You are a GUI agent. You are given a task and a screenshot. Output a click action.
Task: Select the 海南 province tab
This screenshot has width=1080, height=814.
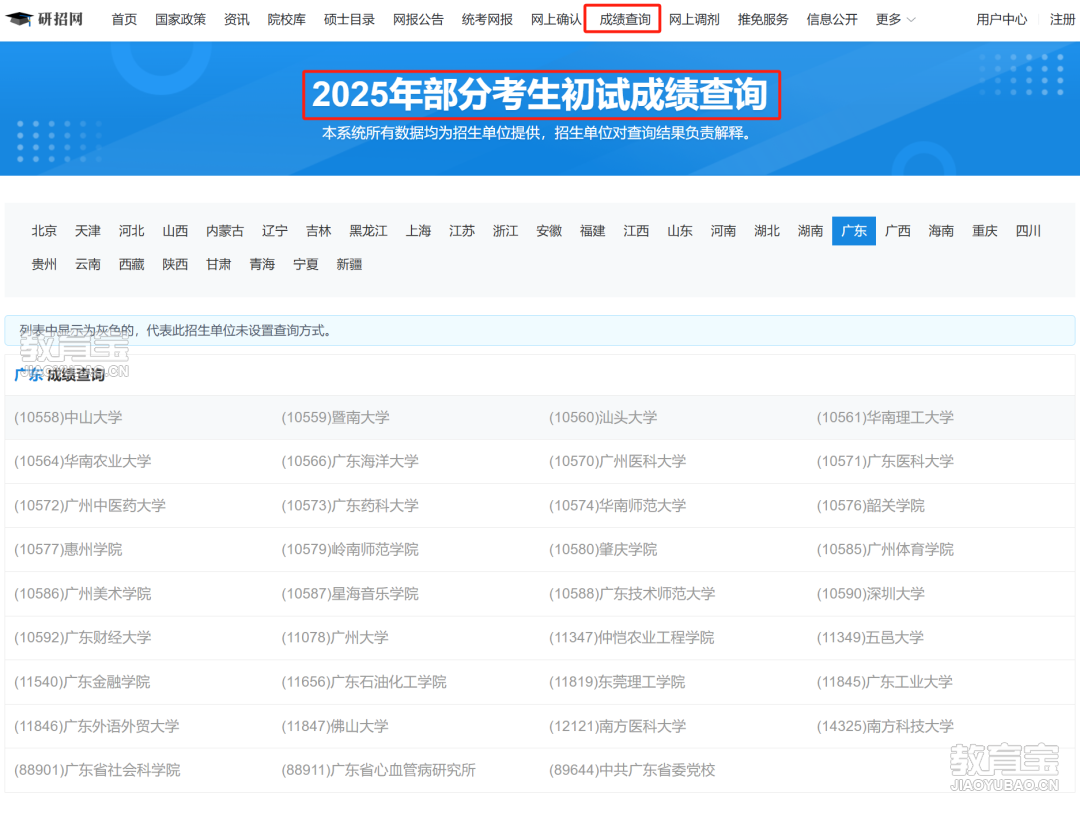[941, 231]
